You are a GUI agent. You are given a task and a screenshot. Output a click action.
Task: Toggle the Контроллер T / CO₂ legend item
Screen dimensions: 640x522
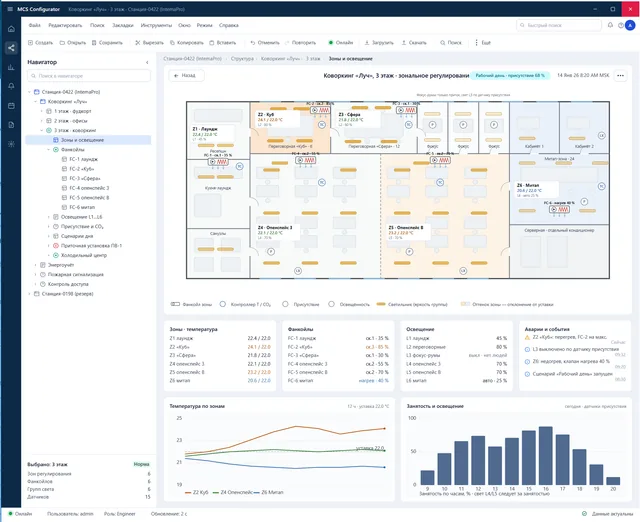pyautogui.click(x=245, y=304)
